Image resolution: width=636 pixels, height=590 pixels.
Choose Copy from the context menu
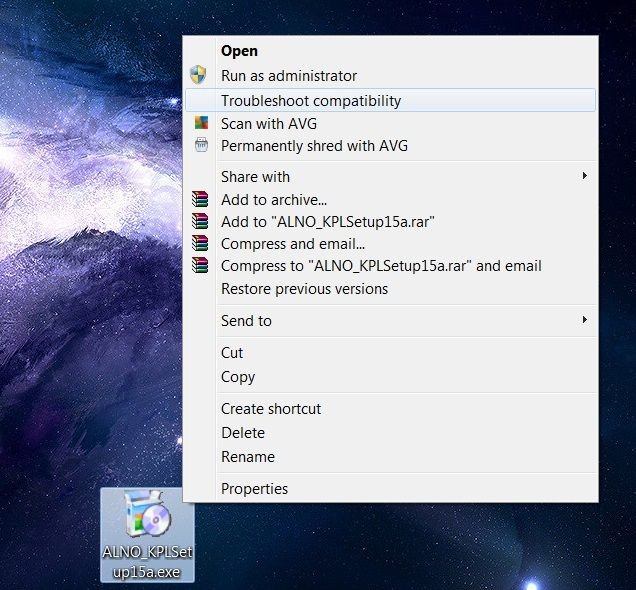(238, 377)
